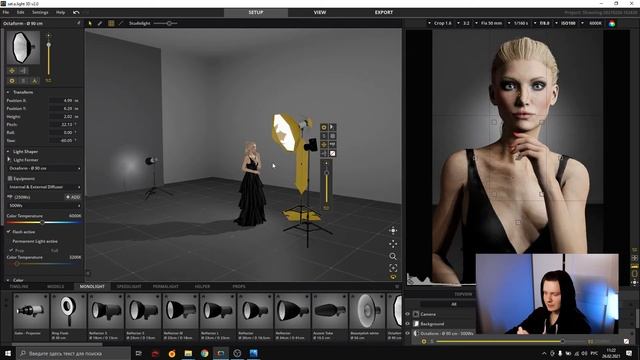
Task: Select the Ring Flash thumbnail
Action: tap(68, 317)
